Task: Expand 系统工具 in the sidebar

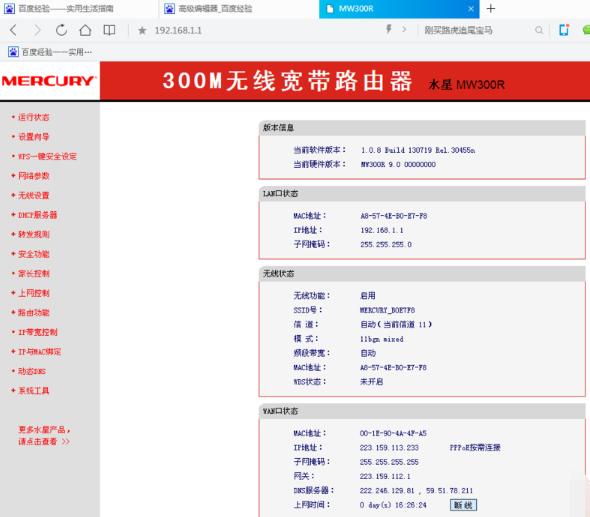Action: pos(33,391)
